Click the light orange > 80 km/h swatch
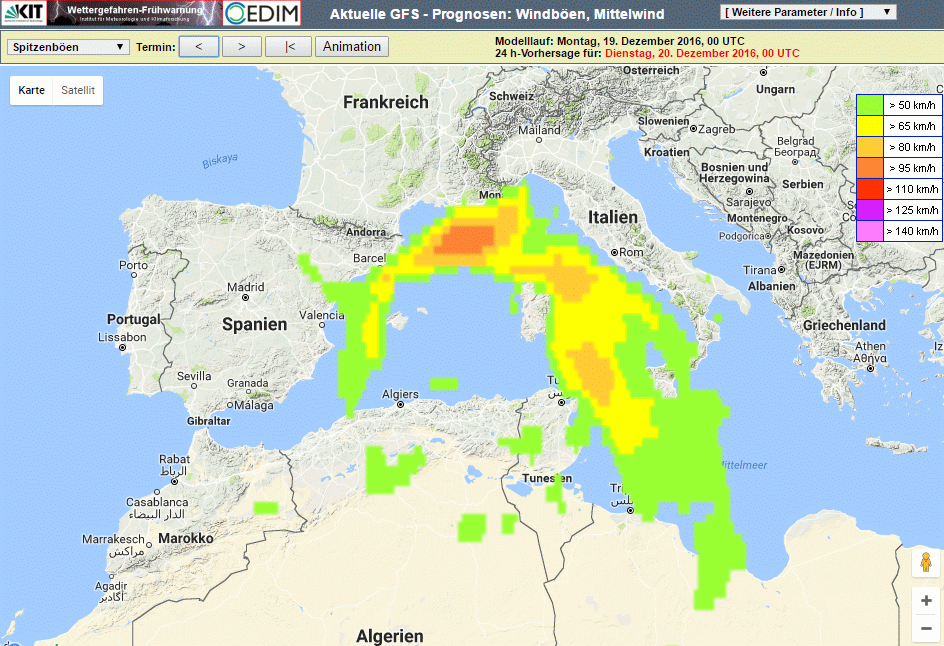The width and height of the screenshot is (944, 646). (x=870, y=148)
